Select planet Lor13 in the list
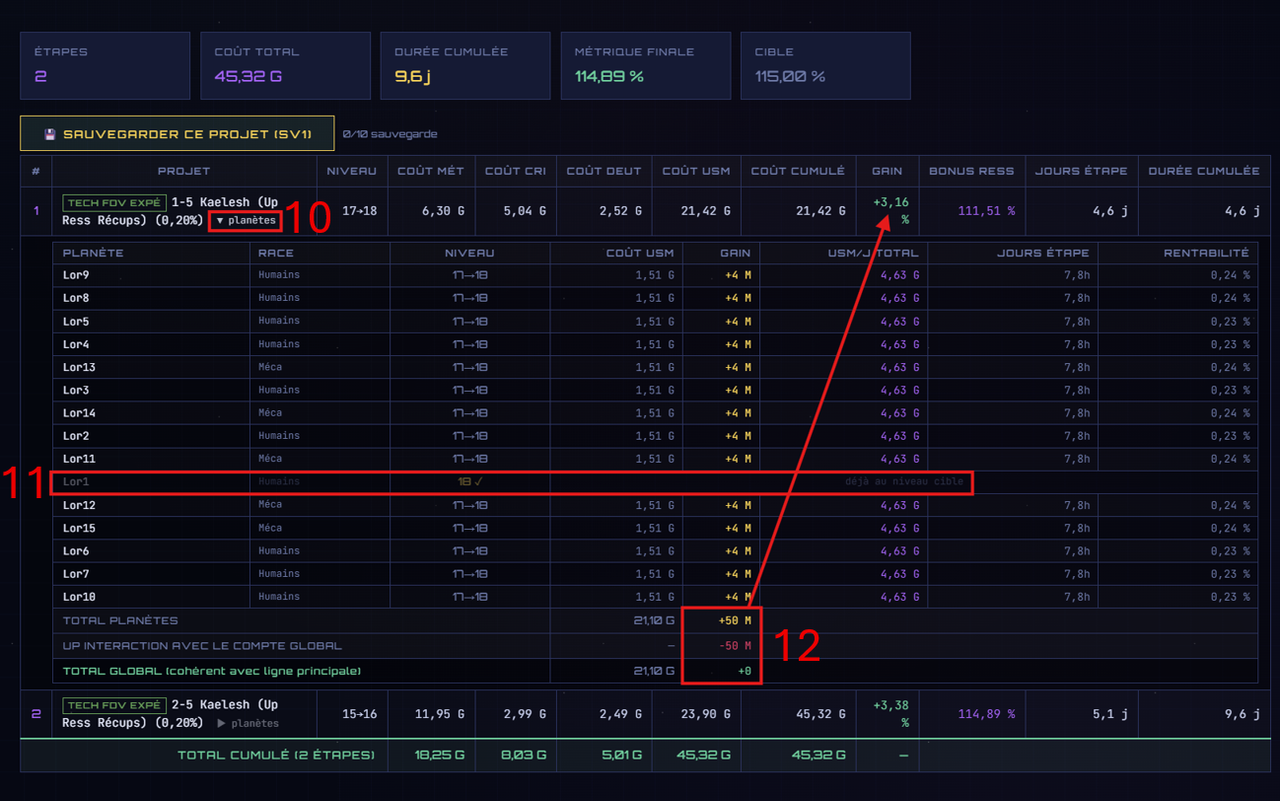Viewport: 1280px width, 801px height. [79, 367]
